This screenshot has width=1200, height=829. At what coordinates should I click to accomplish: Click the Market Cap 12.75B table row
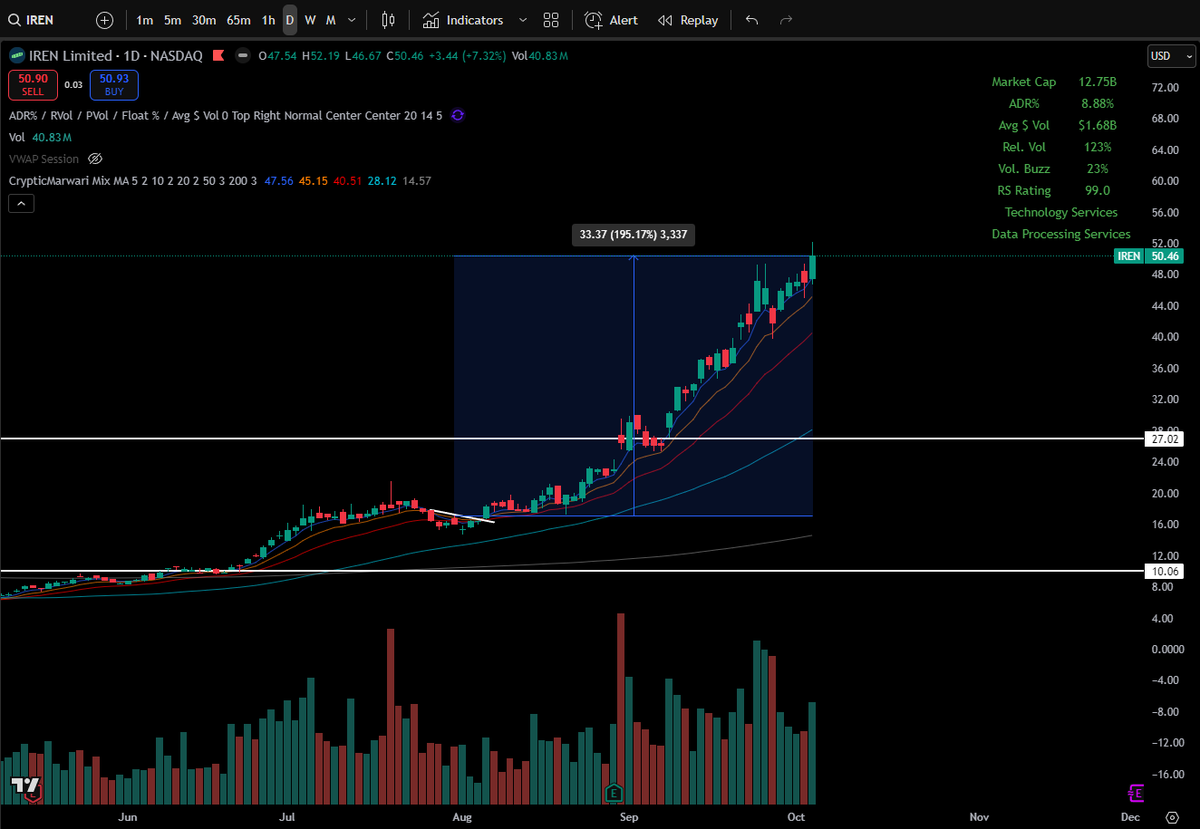tap(1053, 82)
